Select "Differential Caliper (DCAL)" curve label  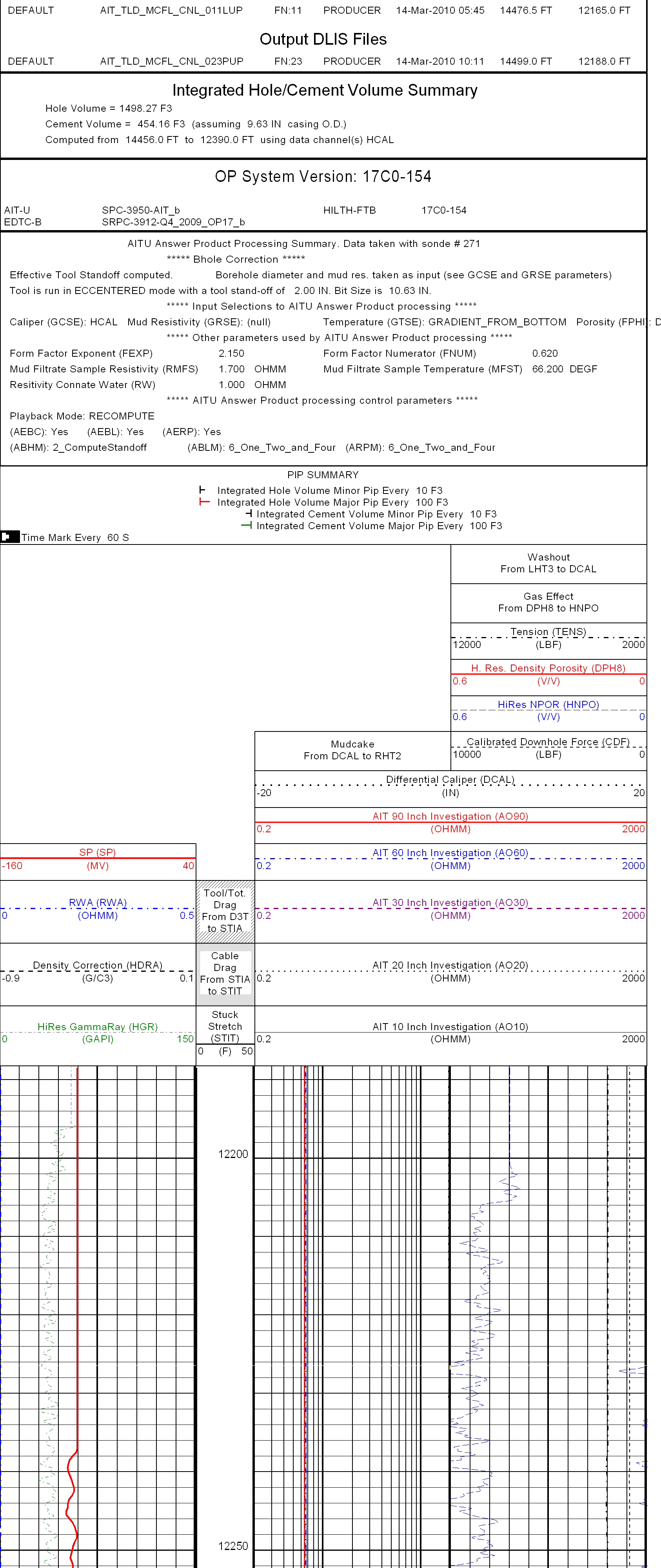[x=450, y=779]
